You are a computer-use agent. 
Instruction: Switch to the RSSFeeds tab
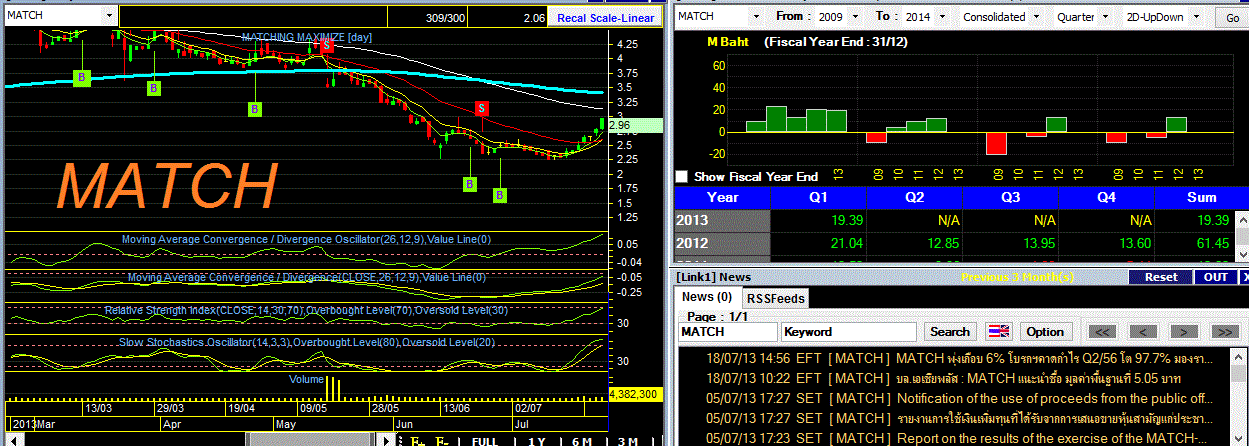point(776,298)
